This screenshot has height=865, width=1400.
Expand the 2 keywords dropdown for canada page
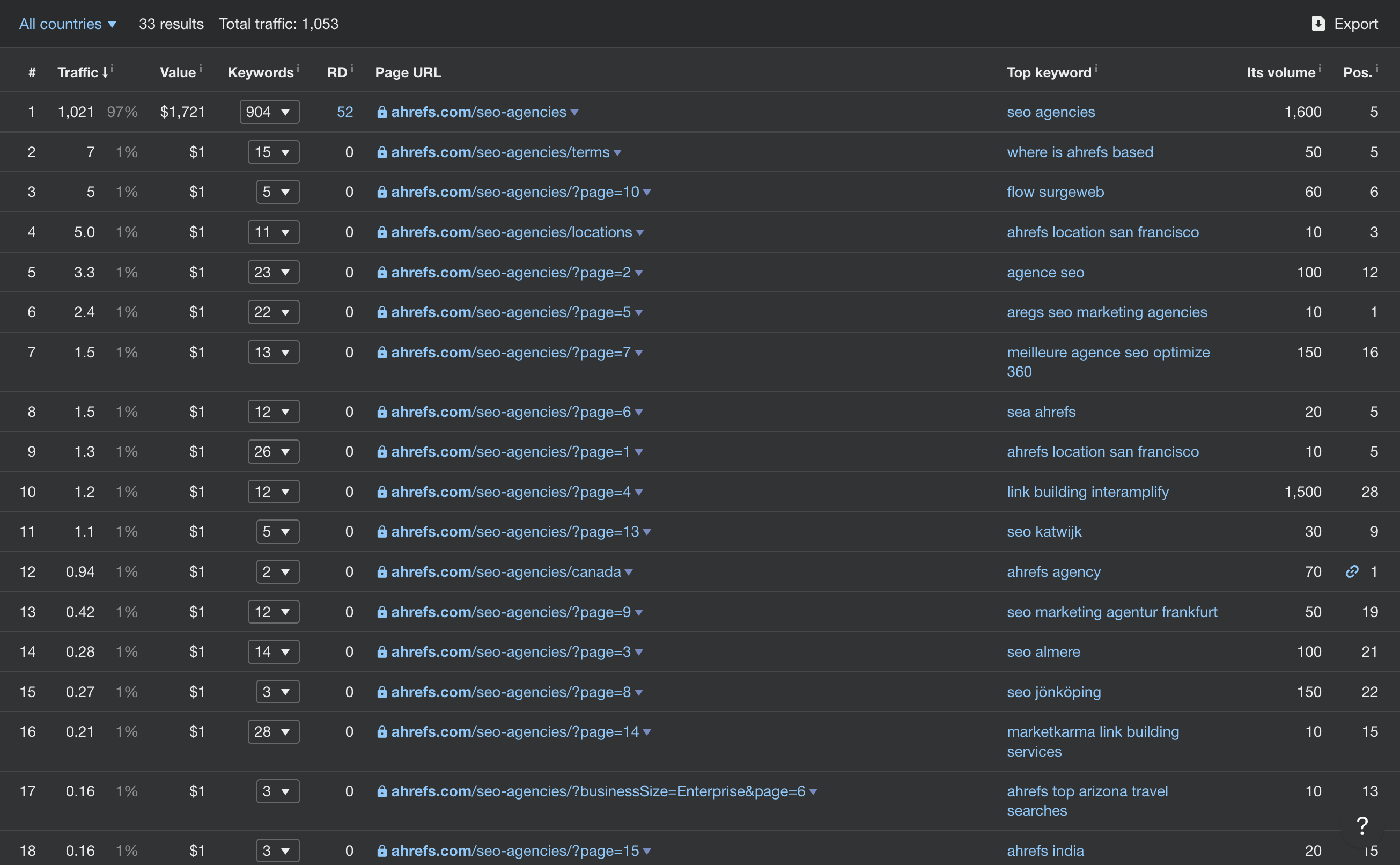pos(277,571)
